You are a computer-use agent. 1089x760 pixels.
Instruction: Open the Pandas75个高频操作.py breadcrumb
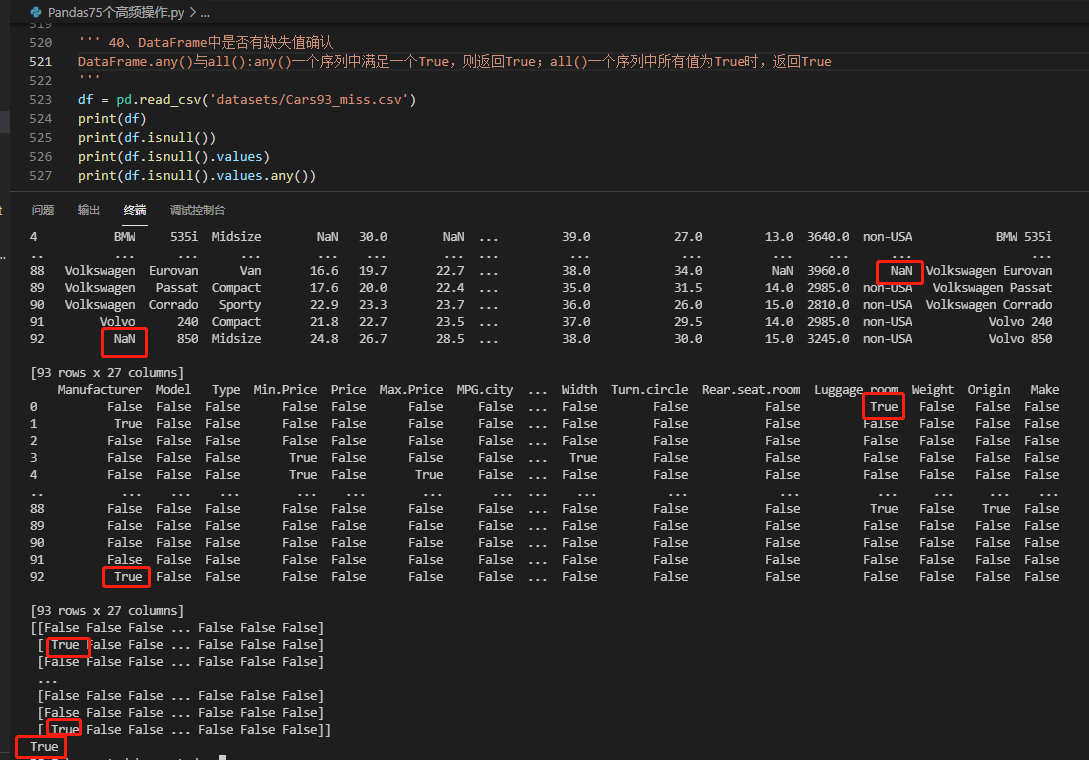(116, 12)
